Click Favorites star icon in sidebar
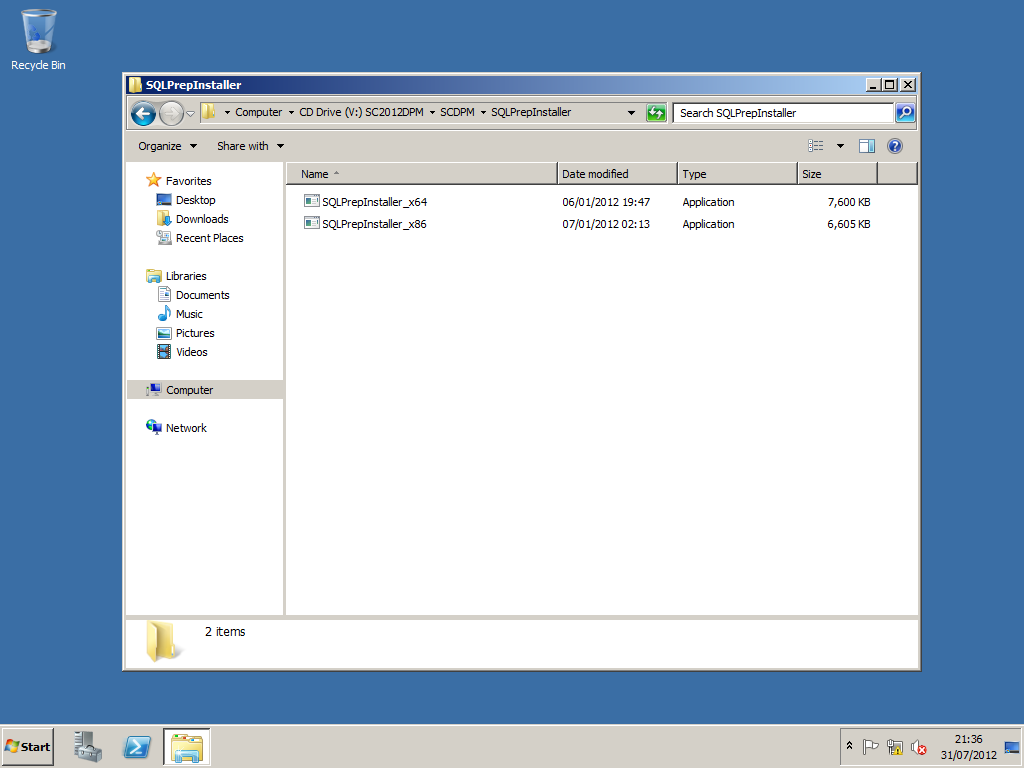 153,180
